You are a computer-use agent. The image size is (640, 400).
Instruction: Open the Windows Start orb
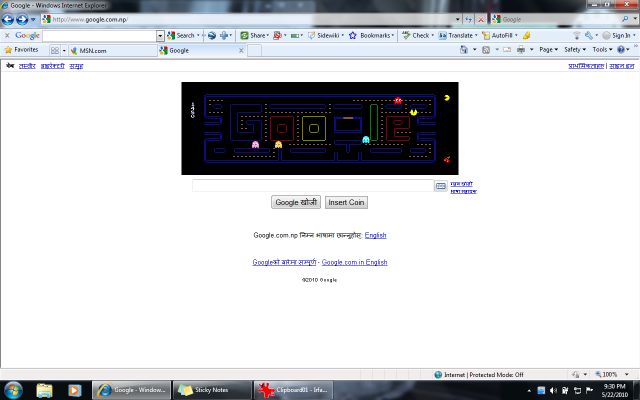click(13, 390)
